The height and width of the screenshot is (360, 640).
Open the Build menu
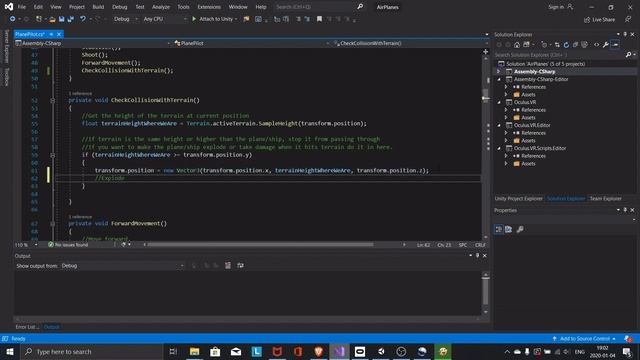[98, 7]
